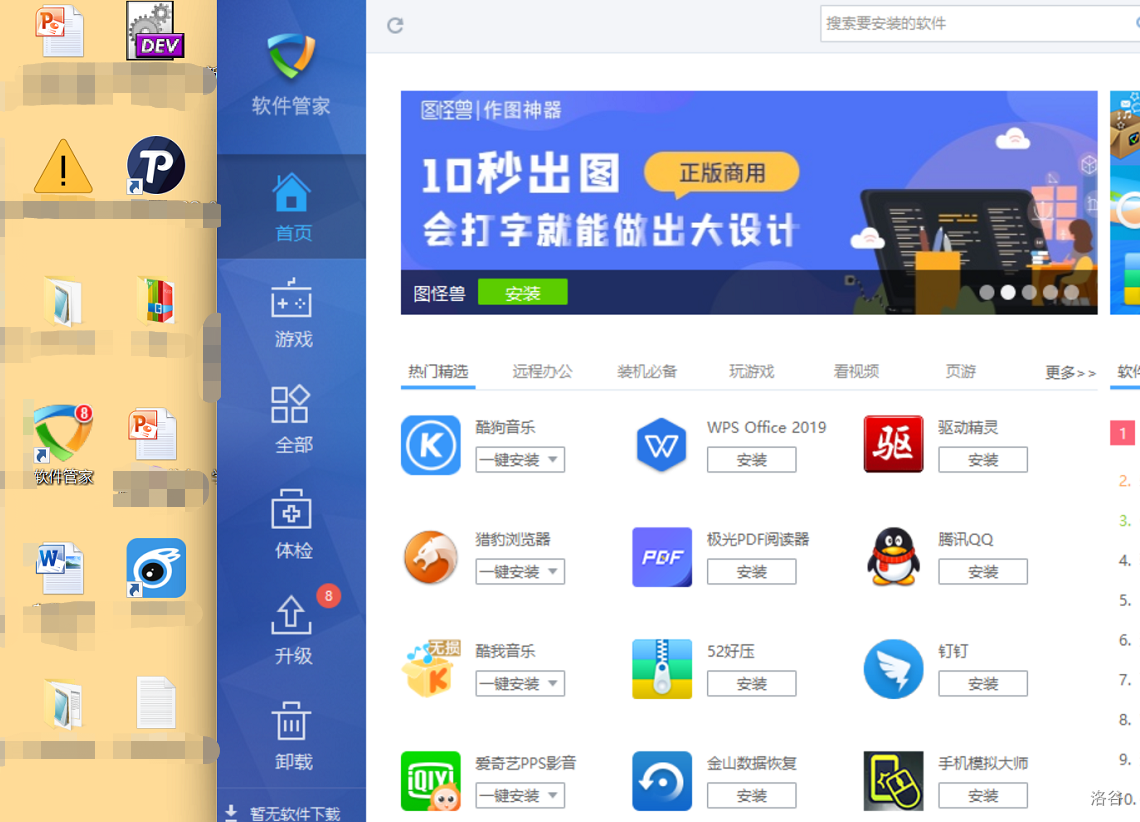Click the 酷狗音乐 app icon
The height and width of the screenshot is (822, 1140).
coord(431,445)
